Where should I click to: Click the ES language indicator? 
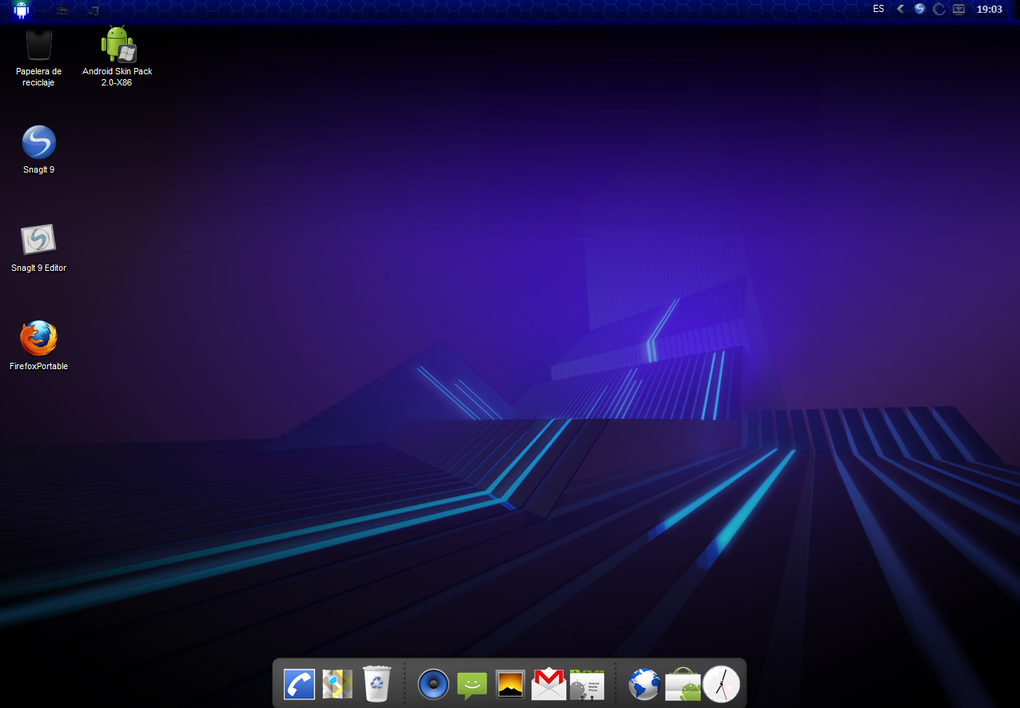(x=878, y=9)
